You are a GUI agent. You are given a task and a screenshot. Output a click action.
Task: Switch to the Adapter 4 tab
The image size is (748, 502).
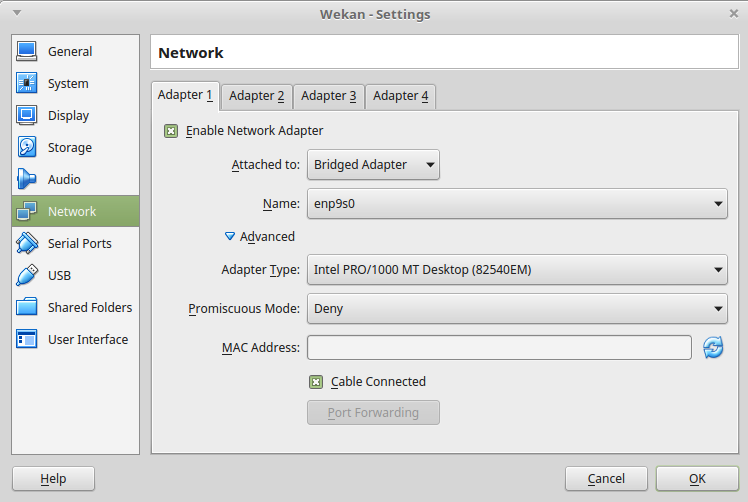point(400,96)
